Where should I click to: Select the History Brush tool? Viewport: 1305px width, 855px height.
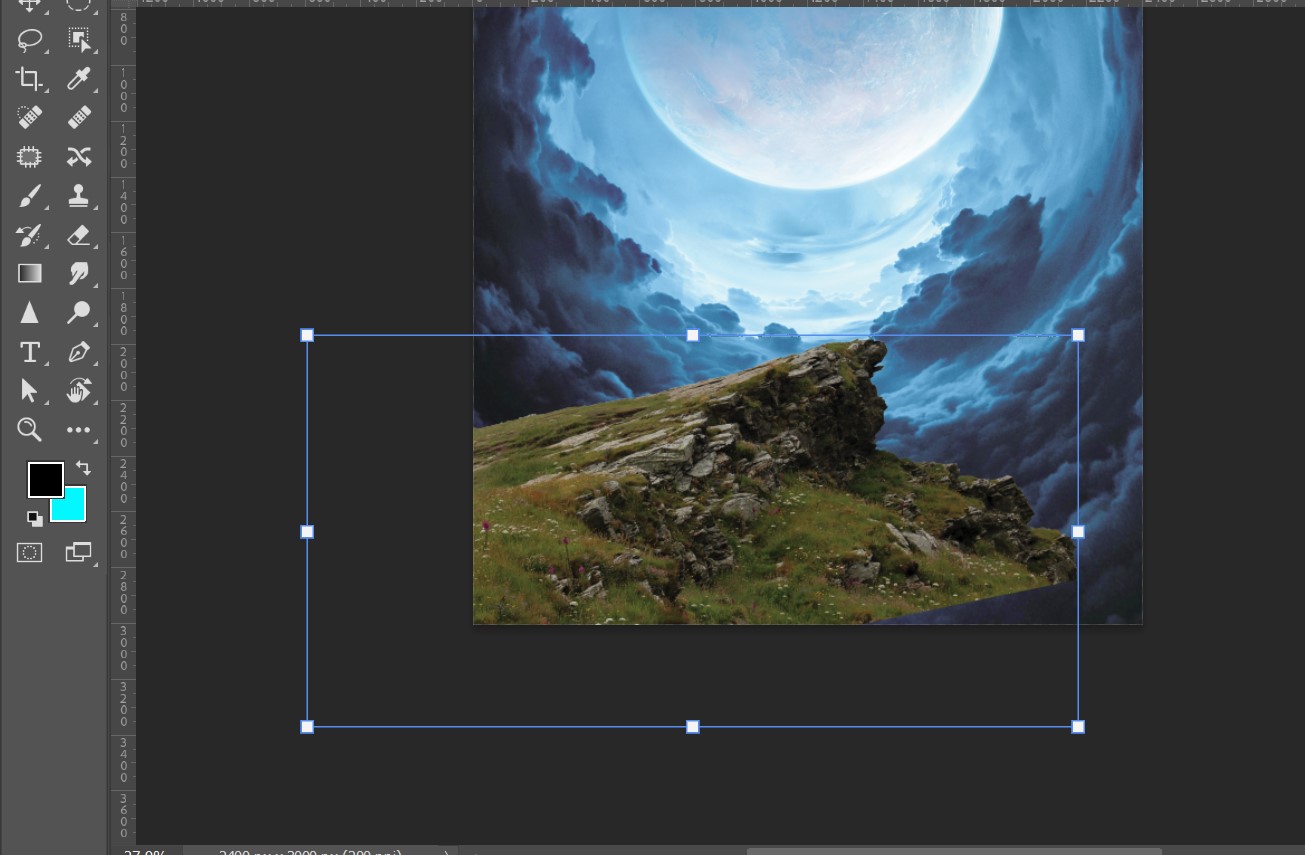30,235
